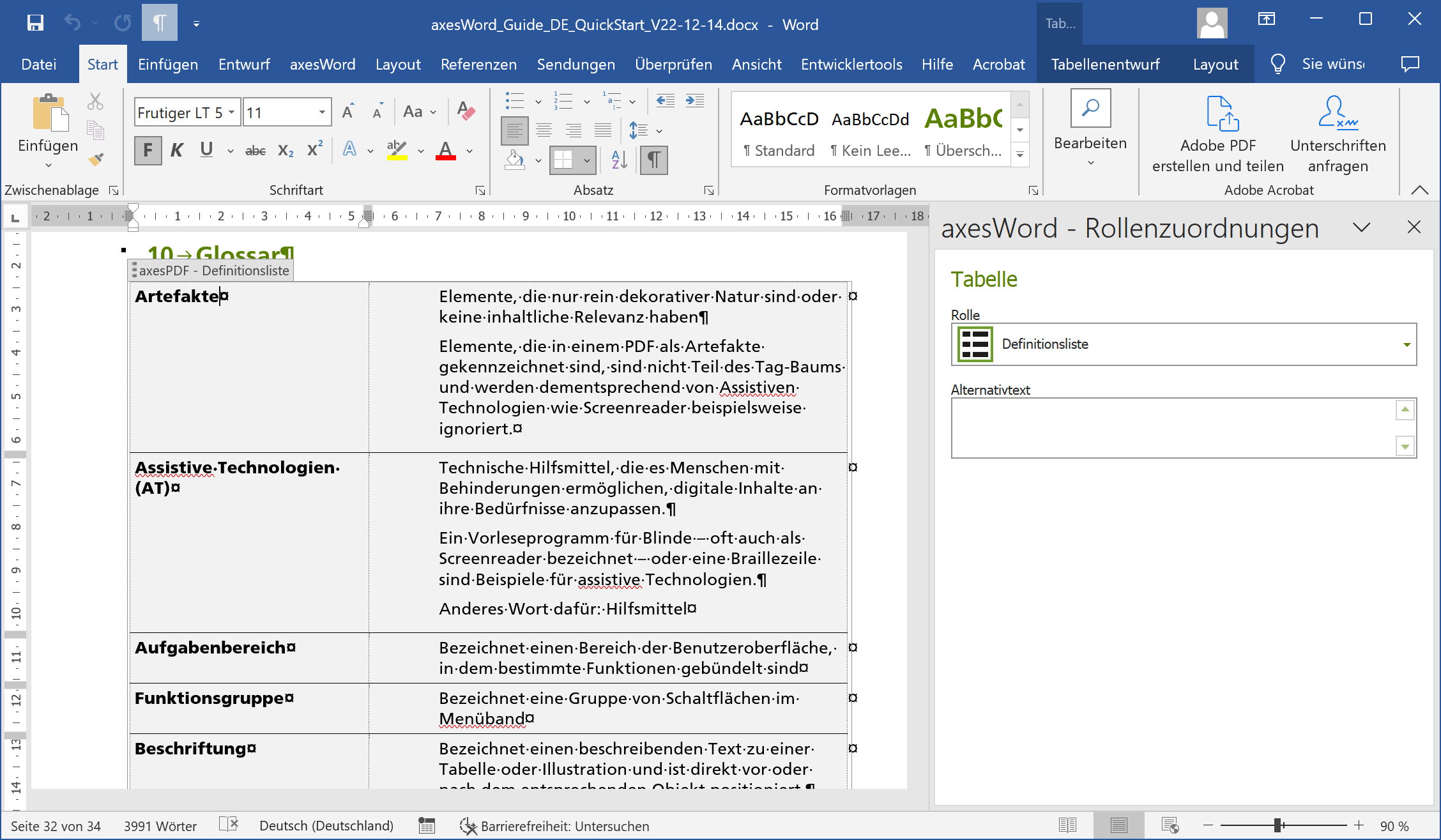Click the Sort A-Z icon
The width and height of the screenshot is (1441, 840).
[619, 160]
